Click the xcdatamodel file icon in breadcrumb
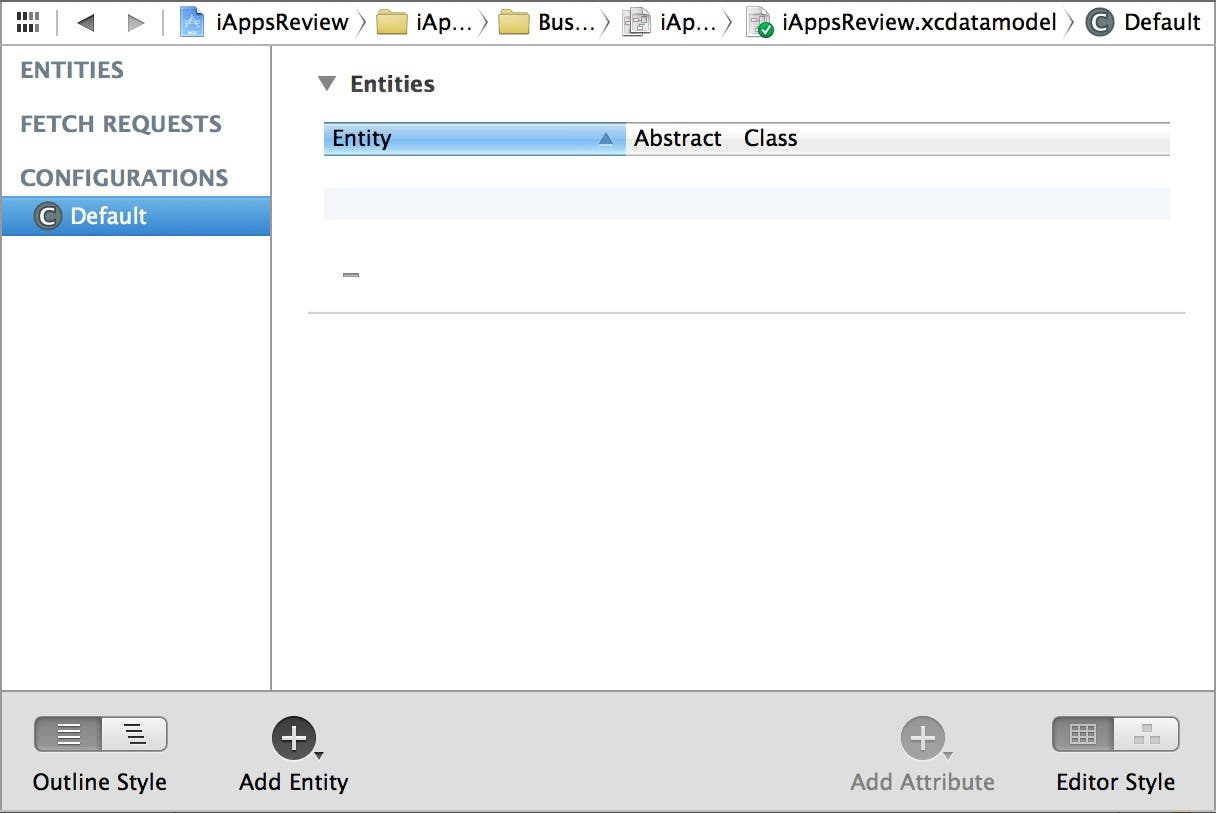This screenshot has height=813, width=1216. [760, 22]
